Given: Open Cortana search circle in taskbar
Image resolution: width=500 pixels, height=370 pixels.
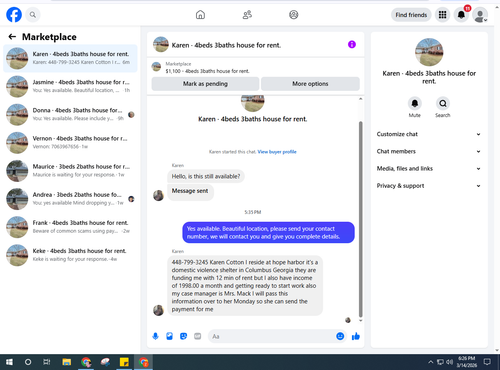Looking at the screenshot, I should [x=28, y=362].
